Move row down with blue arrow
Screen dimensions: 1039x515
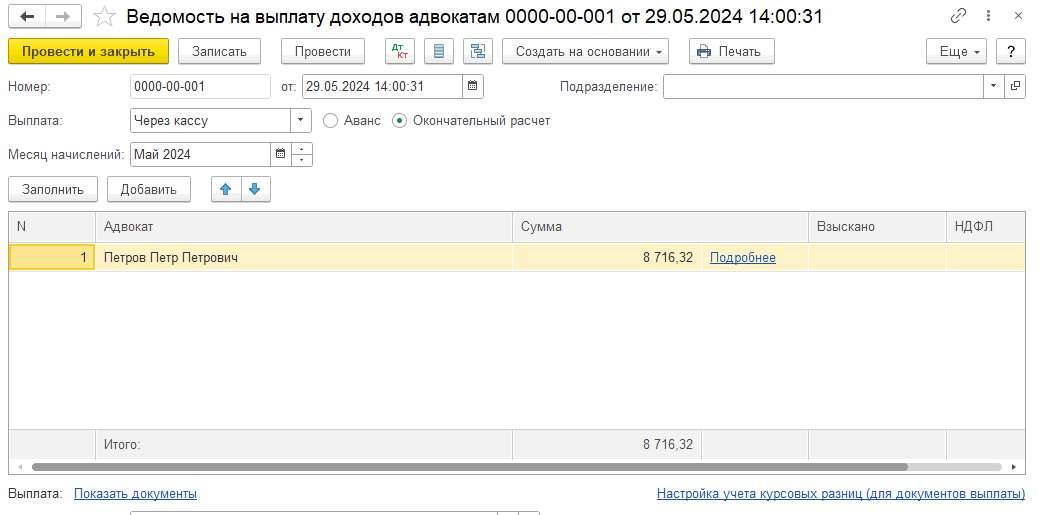pyautogui.click(x=255, y=189)
